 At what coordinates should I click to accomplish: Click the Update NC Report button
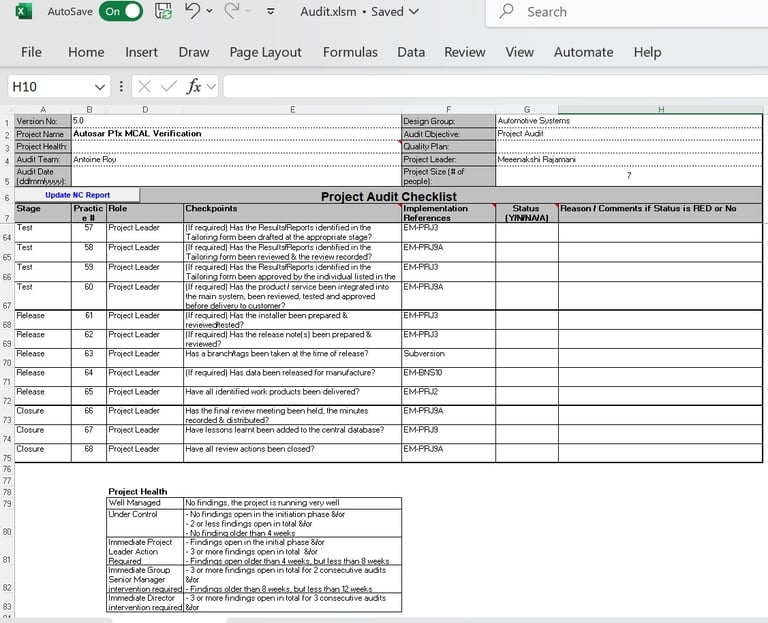click(x=77, y=195)
